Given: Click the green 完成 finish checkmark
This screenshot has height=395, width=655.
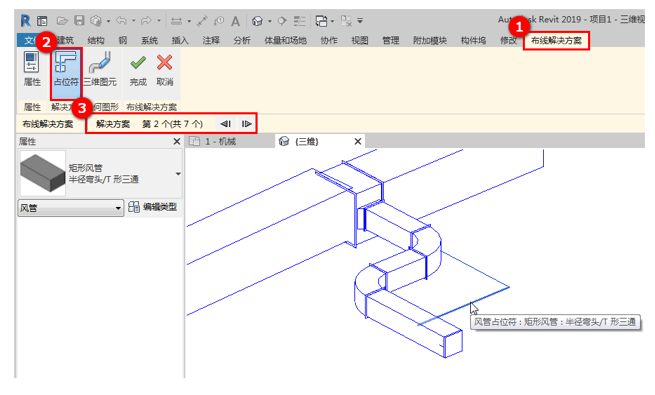Looking at the screenshot, I should (138, 70).
